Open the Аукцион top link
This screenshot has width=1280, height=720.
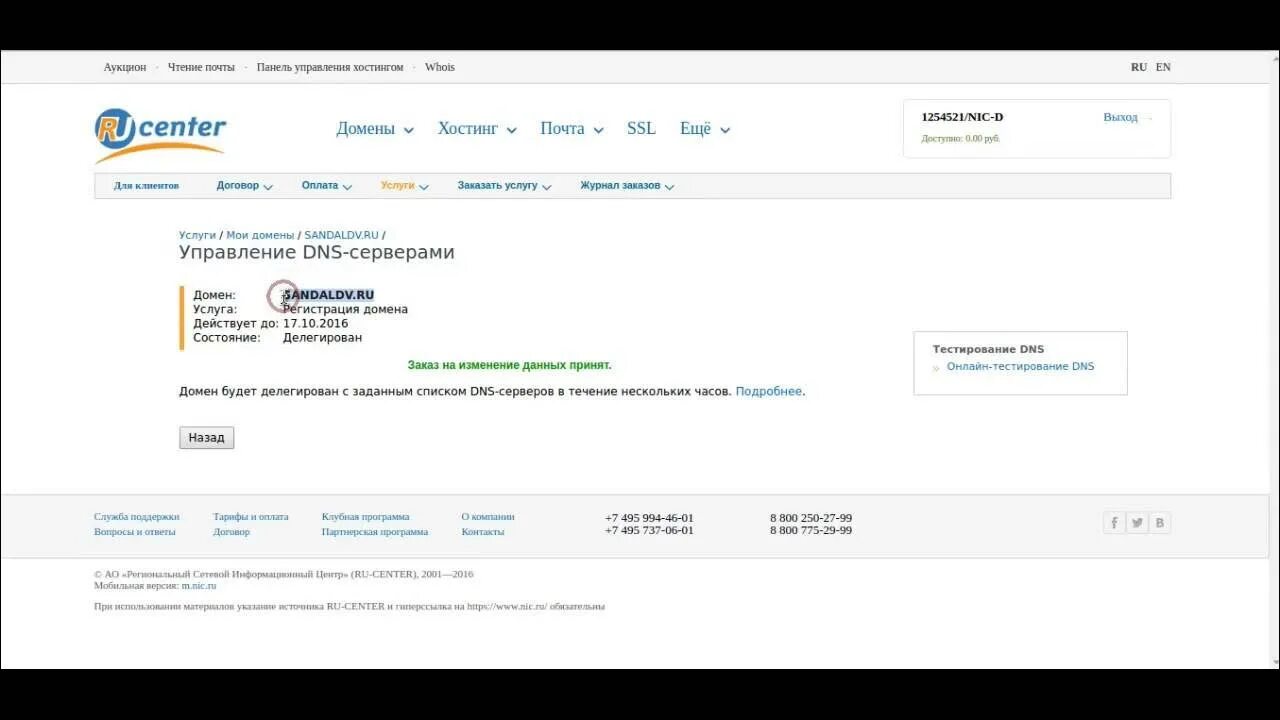click(x=125, y=67)
